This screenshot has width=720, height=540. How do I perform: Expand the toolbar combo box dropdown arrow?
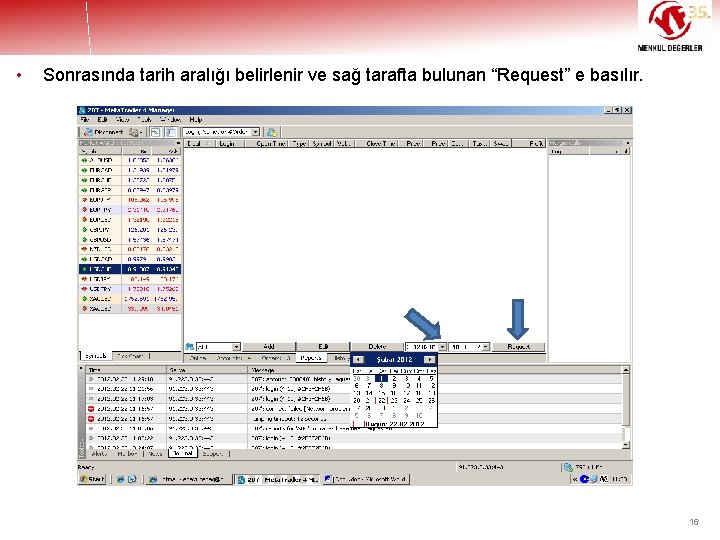(x=256, y=132)
